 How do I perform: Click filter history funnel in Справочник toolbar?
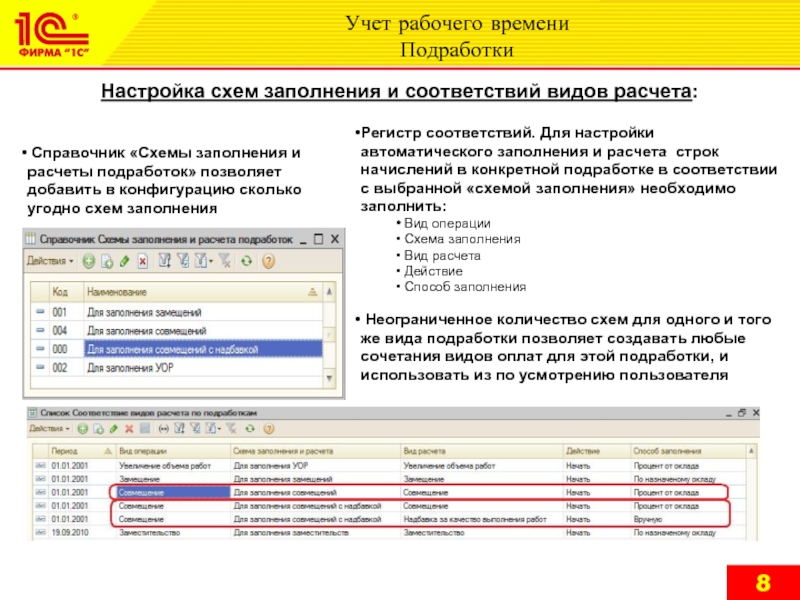pyautogui.click(x=201, y=261)
